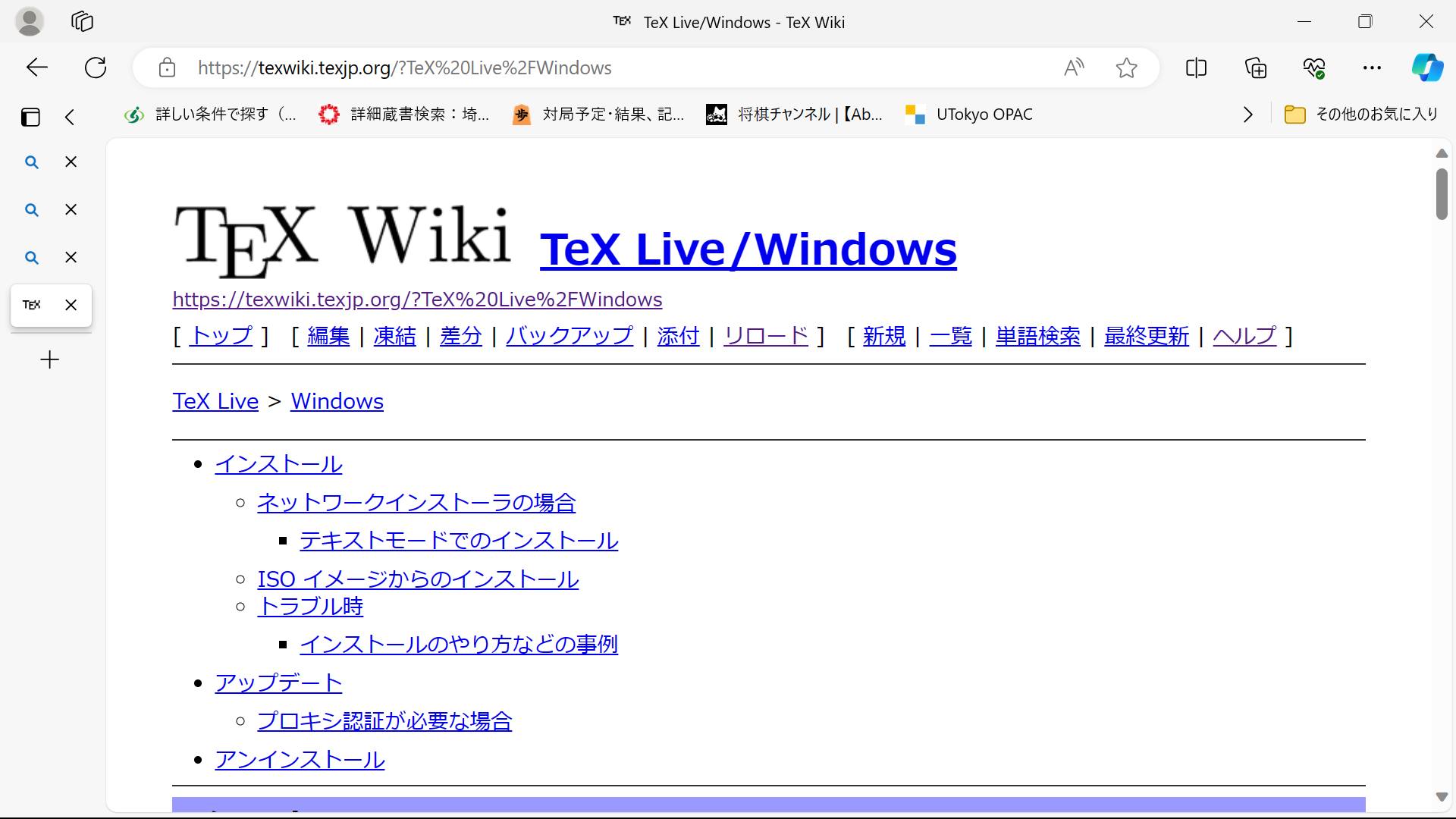The width and height of the screenshot is (1456, 819).
Task: Start Read aloud for this page
Action: pos(1074,67)
